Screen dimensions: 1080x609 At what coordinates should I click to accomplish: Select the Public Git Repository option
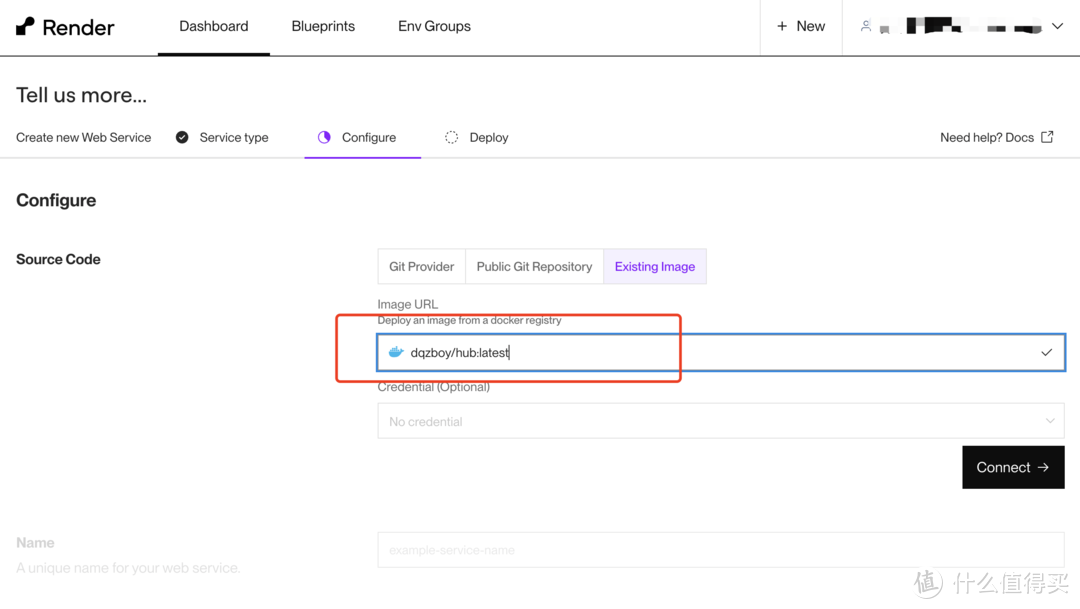534,267
